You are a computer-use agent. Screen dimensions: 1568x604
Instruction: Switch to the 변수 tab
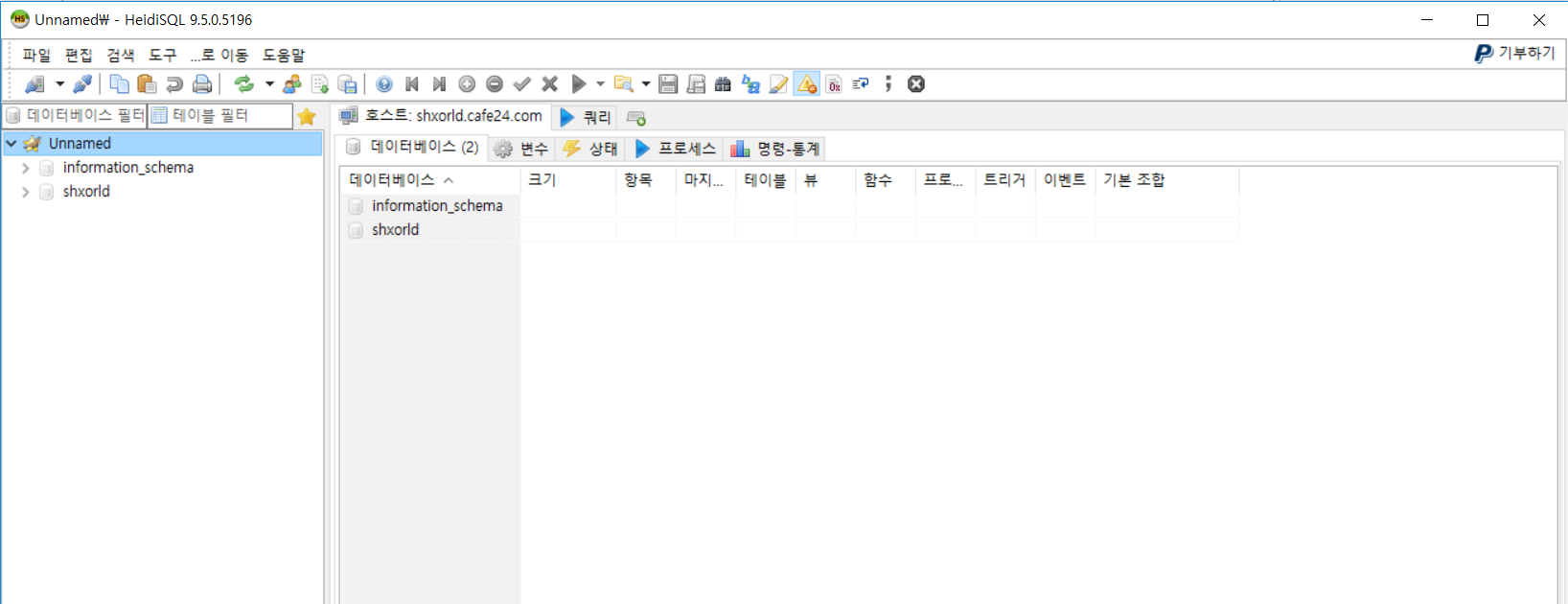(521, 149)
